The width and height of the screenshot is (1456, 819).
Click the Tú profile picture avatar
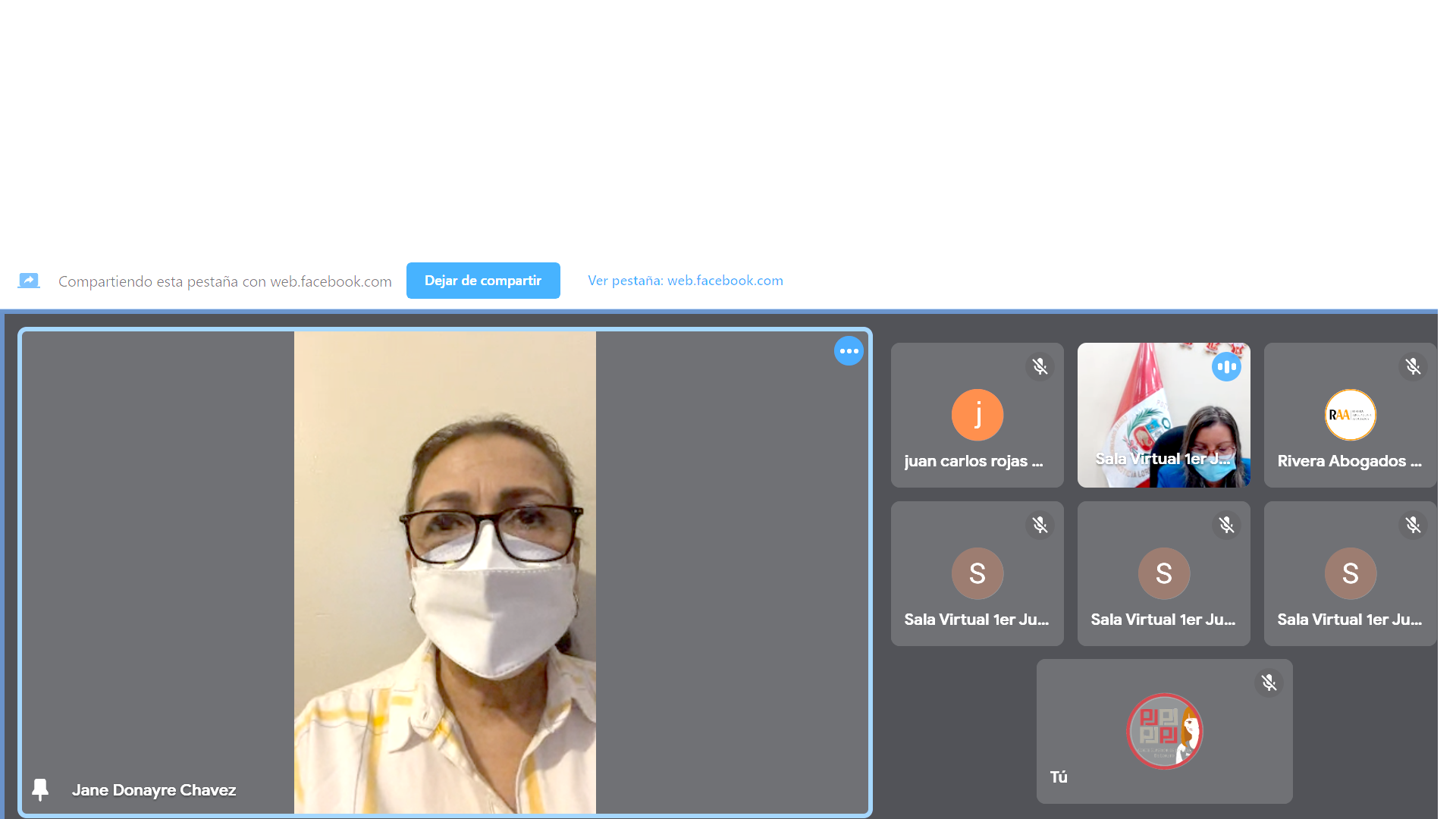[x=1164, y=731]
